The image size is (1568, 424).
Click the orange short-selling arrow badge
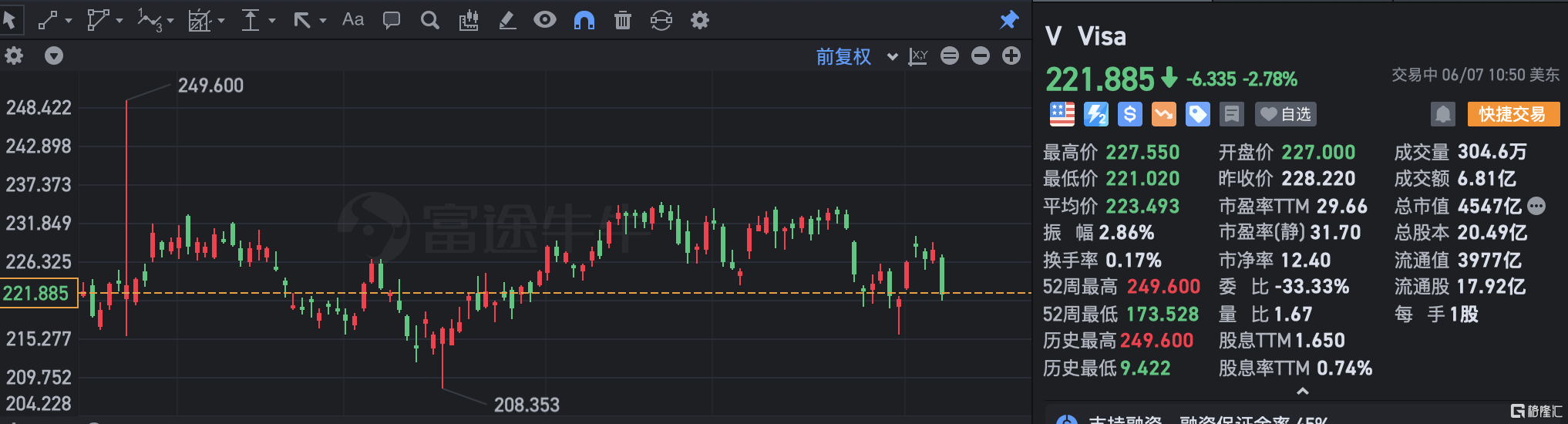pyautogui.click(x=1163, y=115)
